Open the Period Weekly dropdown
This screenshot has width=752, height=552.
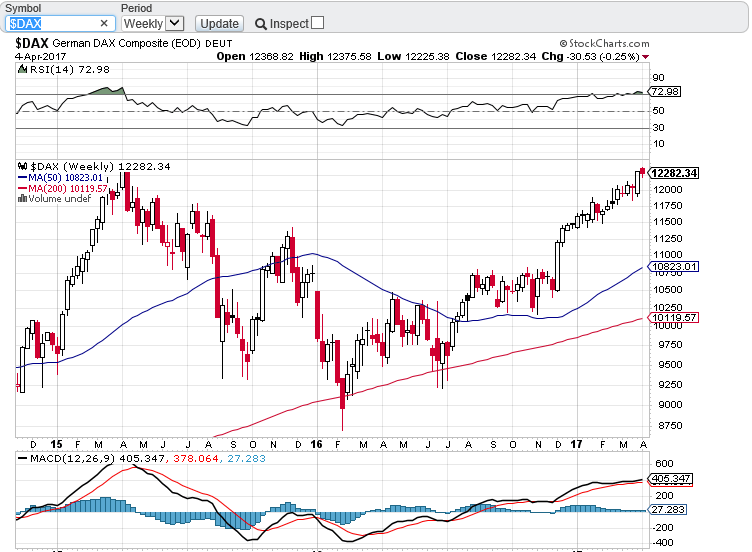click(x=153, y=23)
